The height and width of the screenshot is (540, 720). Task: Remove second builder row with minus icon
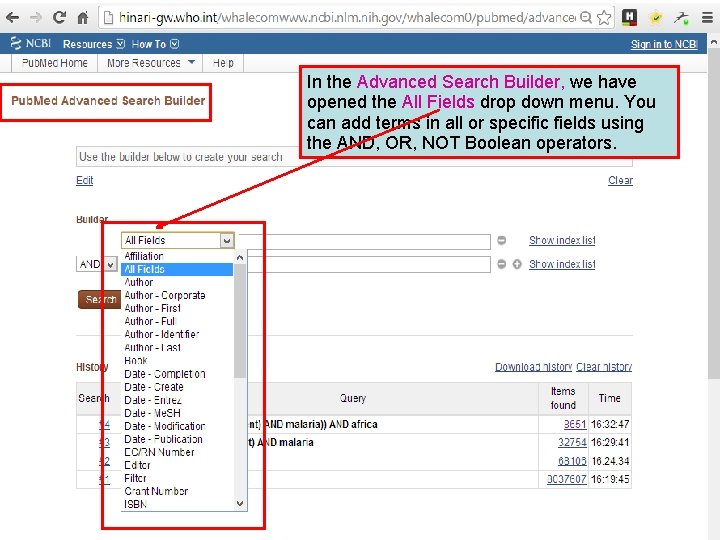501,264
